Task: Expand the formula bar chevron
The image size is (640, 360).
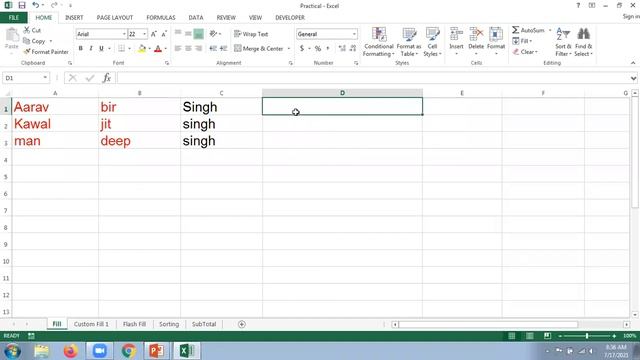Action: [x=633, y=78]
